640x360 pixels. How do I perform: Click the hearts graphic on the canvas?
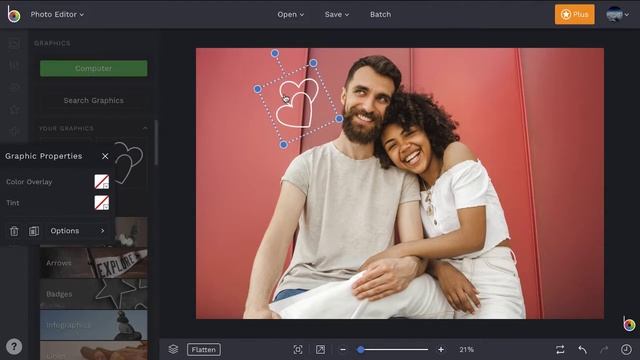(297, 103)
